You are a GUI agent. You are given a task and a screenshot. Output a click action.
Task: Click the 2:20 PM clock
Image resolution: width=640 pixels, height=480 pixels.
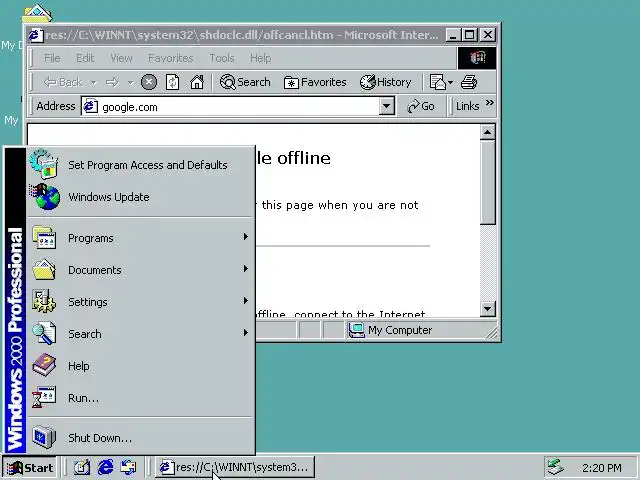coord(602,468)
